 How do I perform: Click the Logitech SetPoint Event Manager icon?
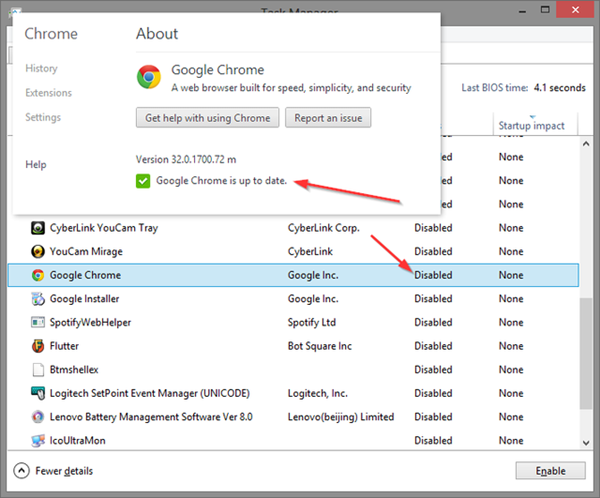(x=38, y=393)
